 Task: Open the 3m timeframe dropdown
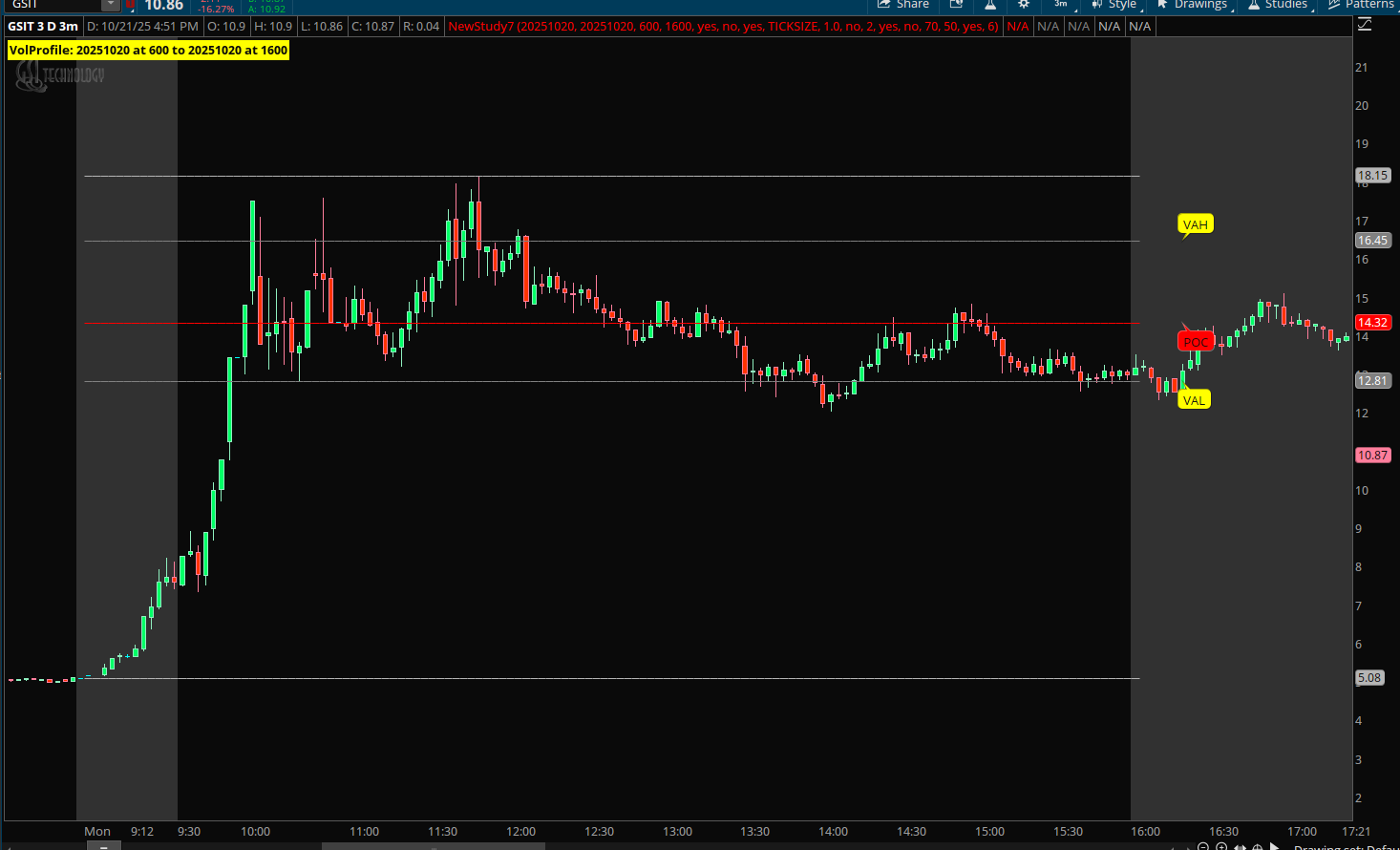1061,5
